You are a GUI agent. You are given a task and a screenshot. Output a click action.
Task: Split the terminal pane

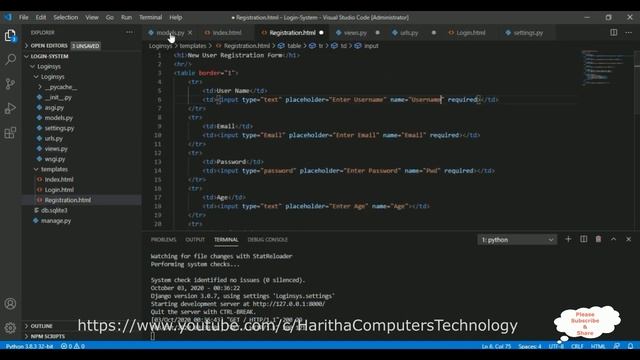(584, 240)
